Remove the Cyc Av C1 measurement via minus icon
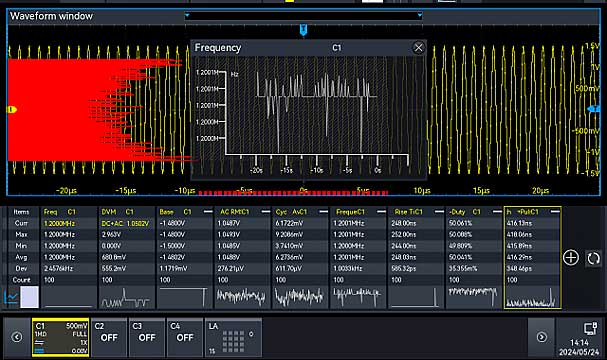Viewport: 607px width, 360px height. click(323, 211)
